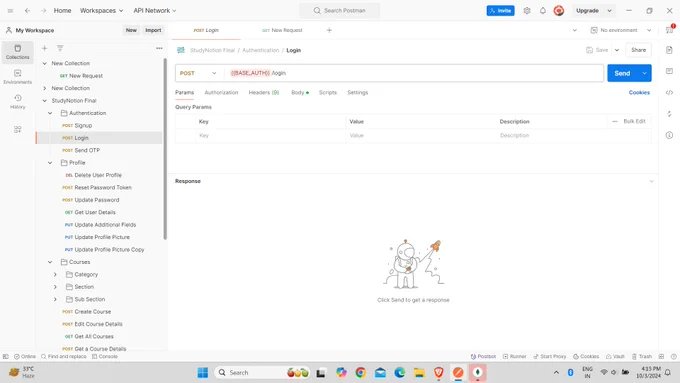Click the New button in workspace header
The width and height of the screenshot is (680, 383).
point(131,30)
